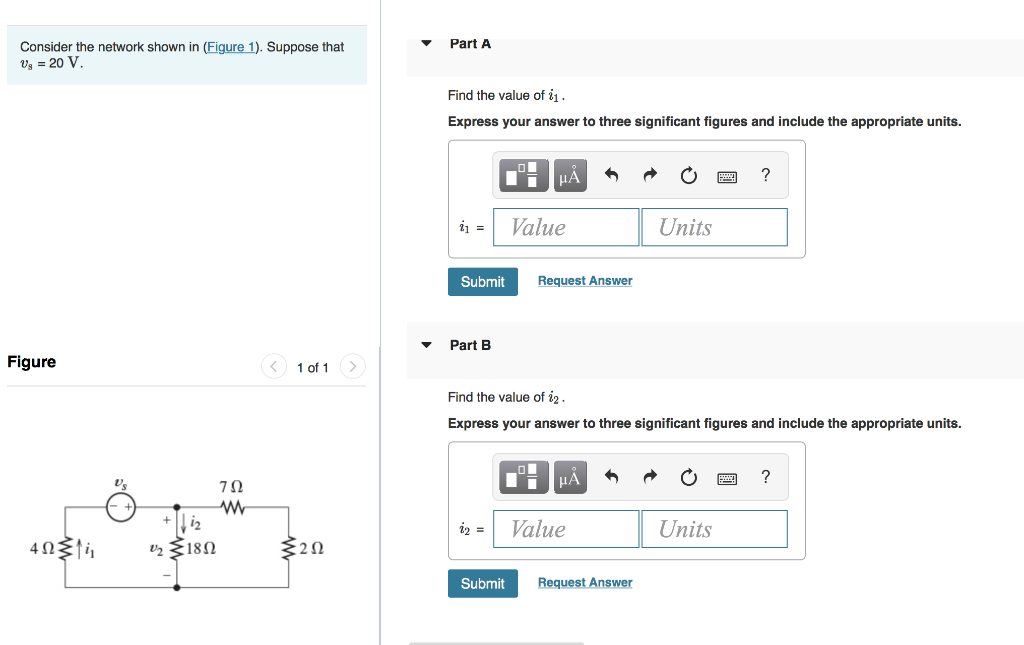
Task: Open the keyboard shortcuts icon in Part A
Action: click(x=727, y=175)
